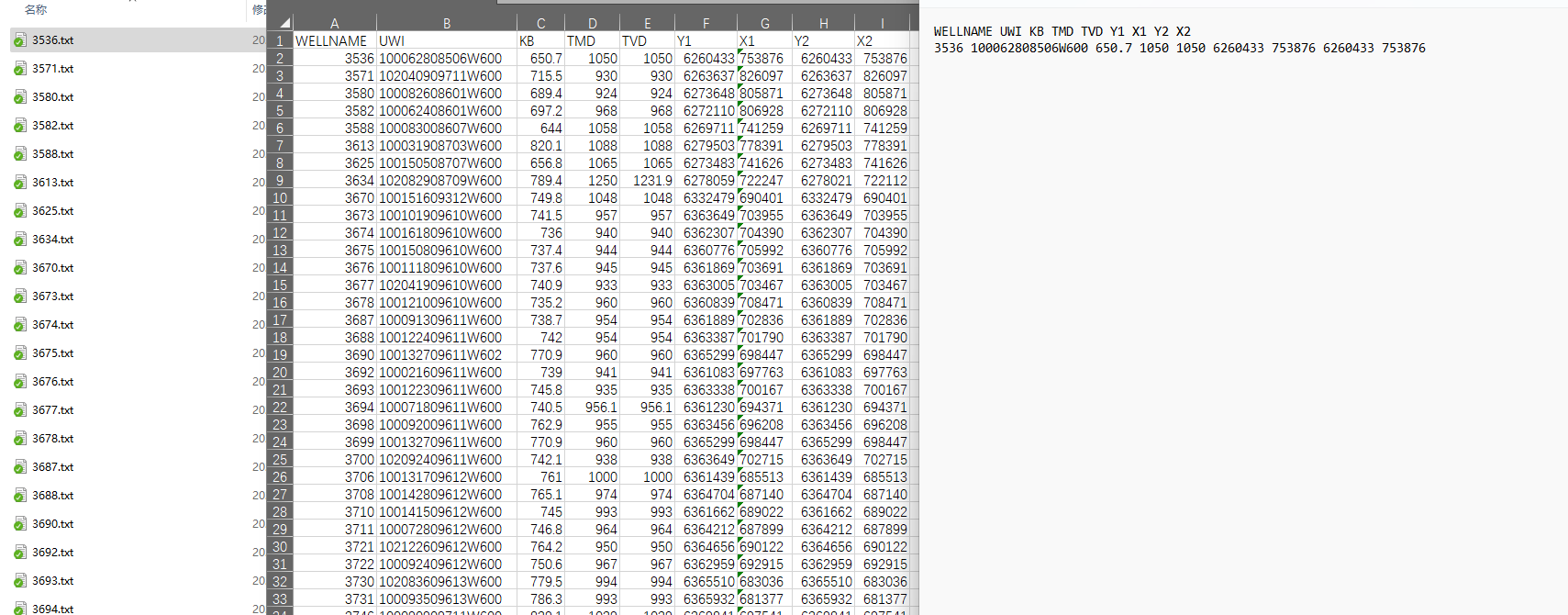Click the 3613.txt file icon
Screen dimensions: 1568x615
click(20, 183)
